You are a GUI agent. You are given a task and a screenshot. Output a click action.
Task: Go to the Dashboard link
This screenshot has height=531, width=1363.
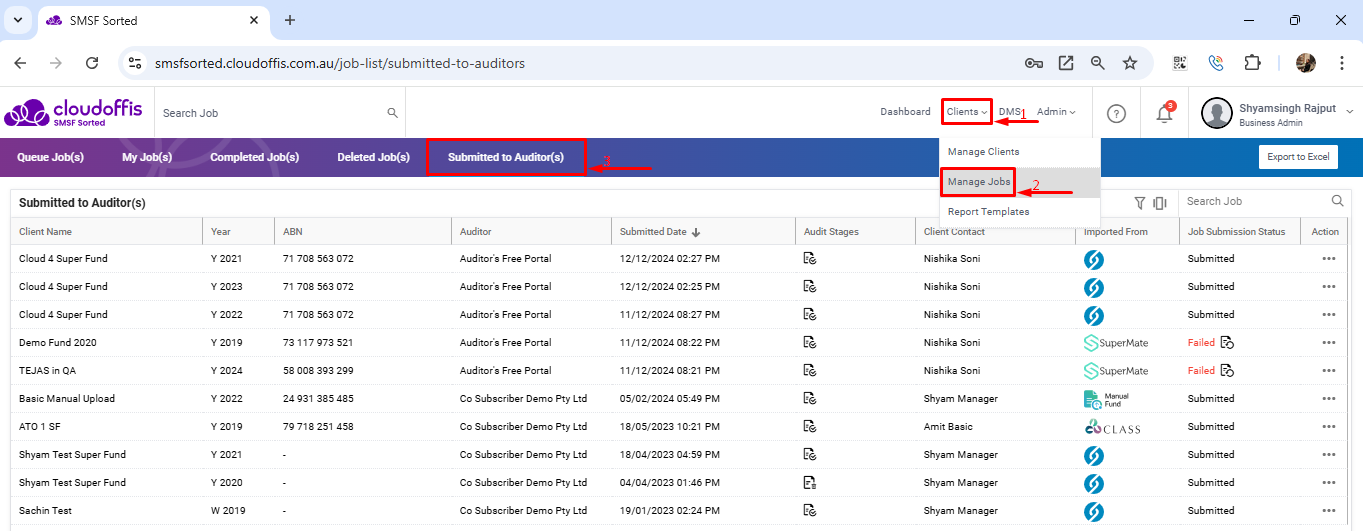point(905,112)
